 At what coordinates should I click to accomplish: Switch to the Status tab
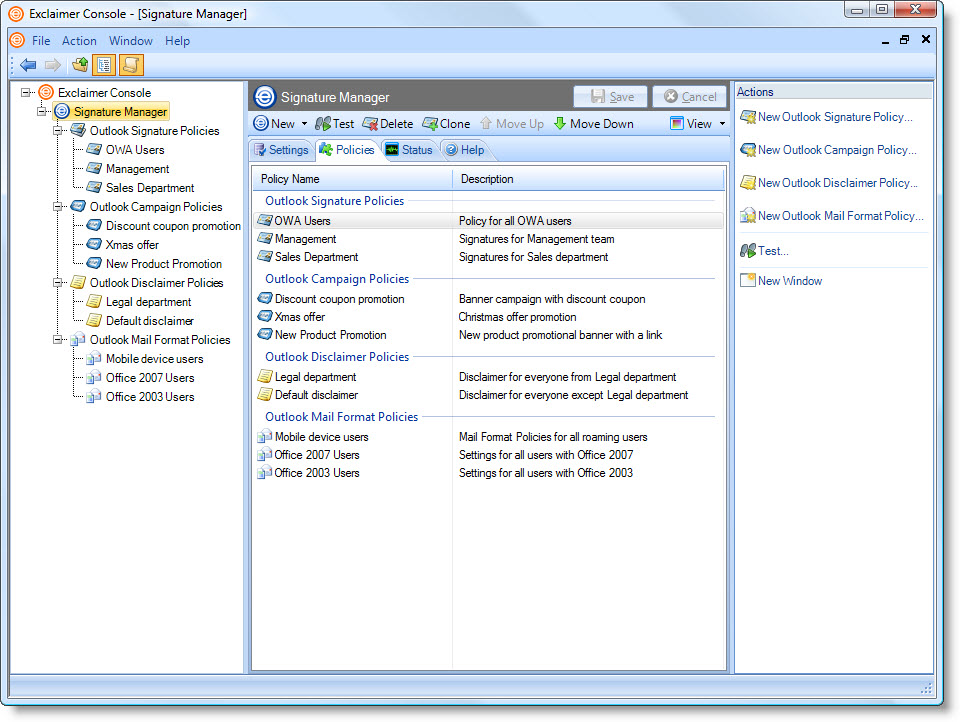pos(409,150)
